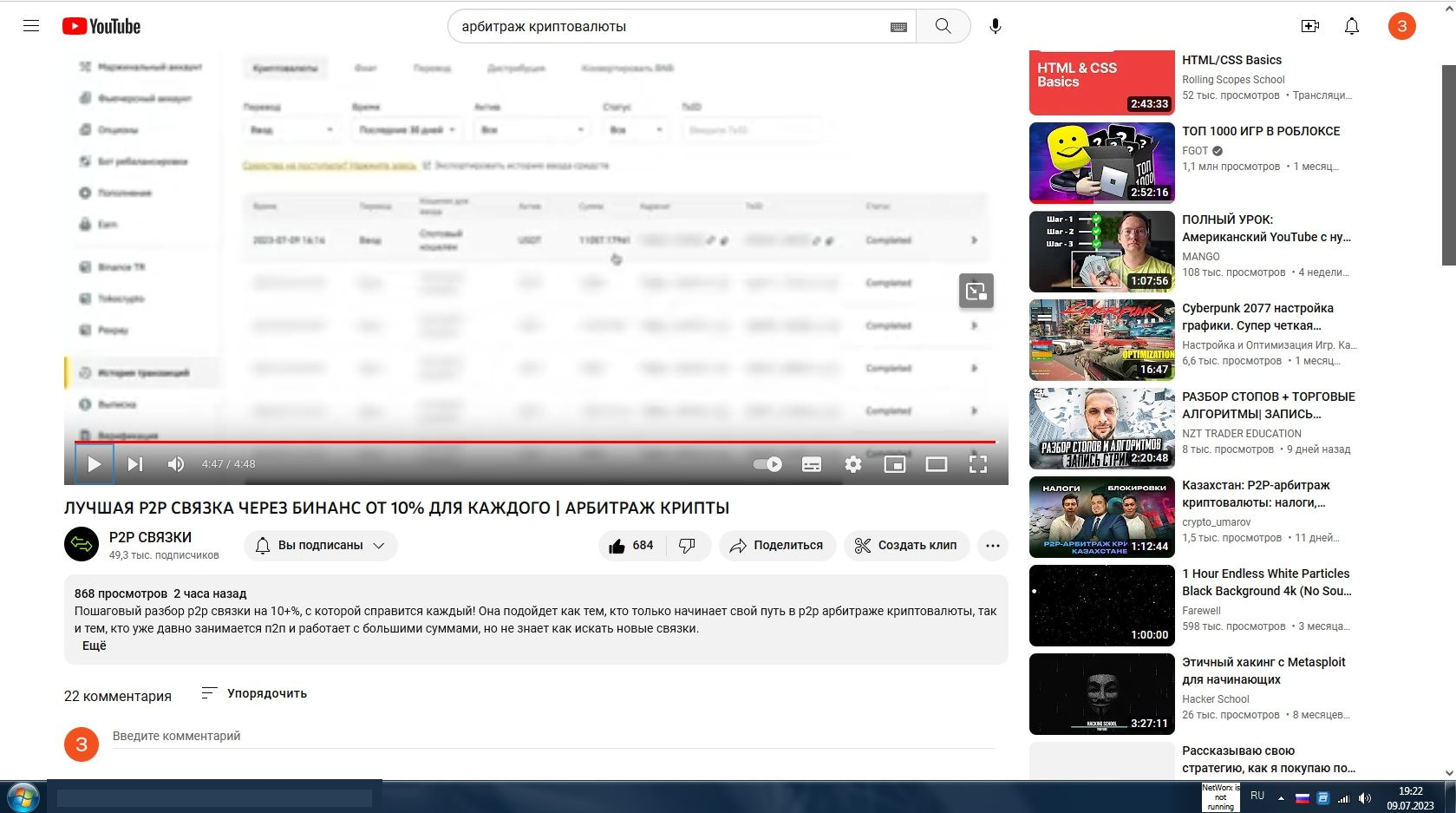The image size is (1456, 813).
Task: Click the video info card icon overlay
Action: [x=976, y=292]
